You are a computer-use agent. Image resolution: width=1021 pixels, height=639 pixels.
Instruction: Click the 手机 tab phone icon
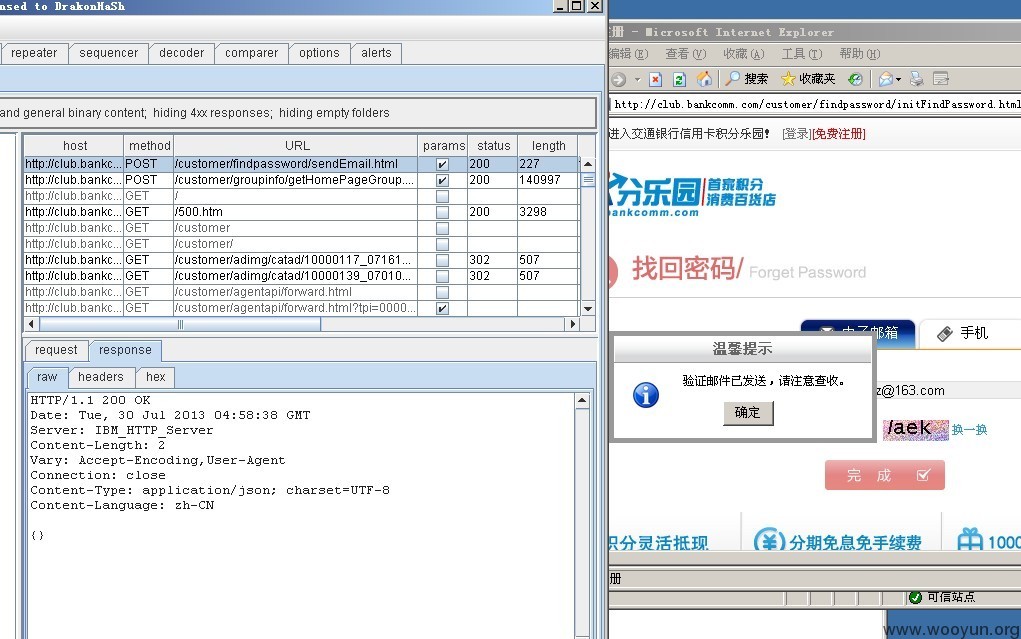point(945,334)
